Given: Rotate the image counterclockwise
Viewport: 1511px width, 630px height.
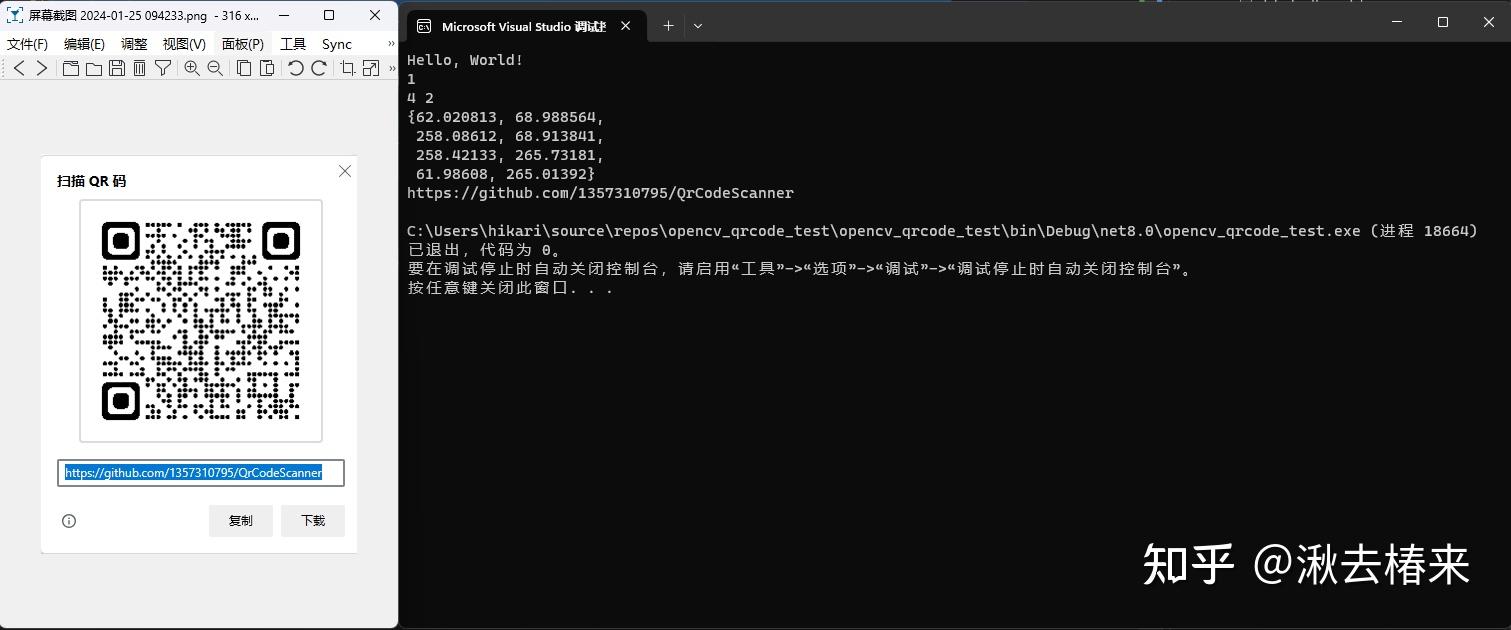Looking at the screenshot, I should pyautogui.click(x=294, y=68).
